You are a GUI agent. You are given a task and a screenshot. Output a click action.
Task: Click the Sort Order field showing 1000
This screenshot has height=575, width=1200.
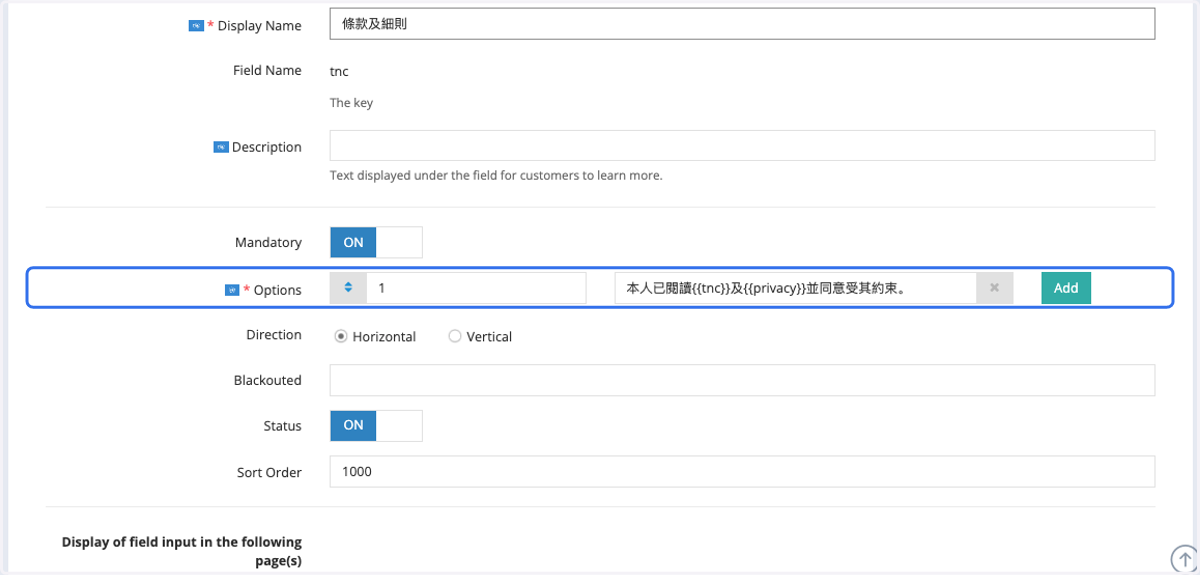pyautogui.click(x=742, y=471)
